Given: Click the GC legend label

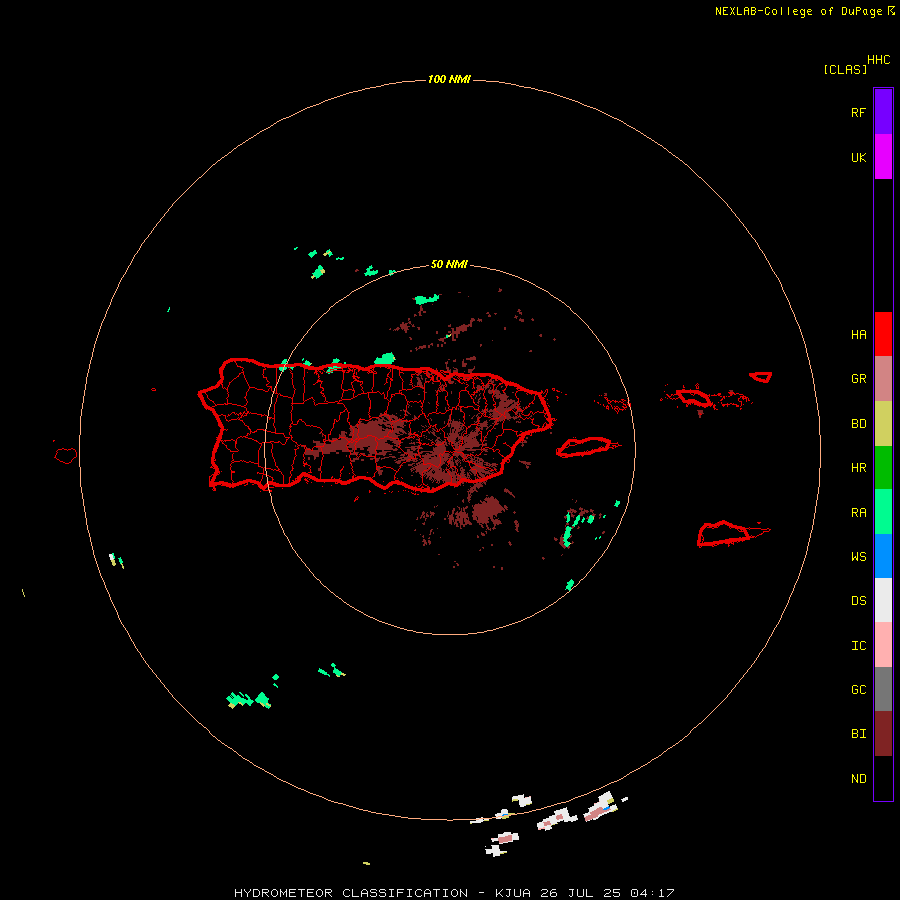Looking at the screenshot, I should [x=858, y=690].
